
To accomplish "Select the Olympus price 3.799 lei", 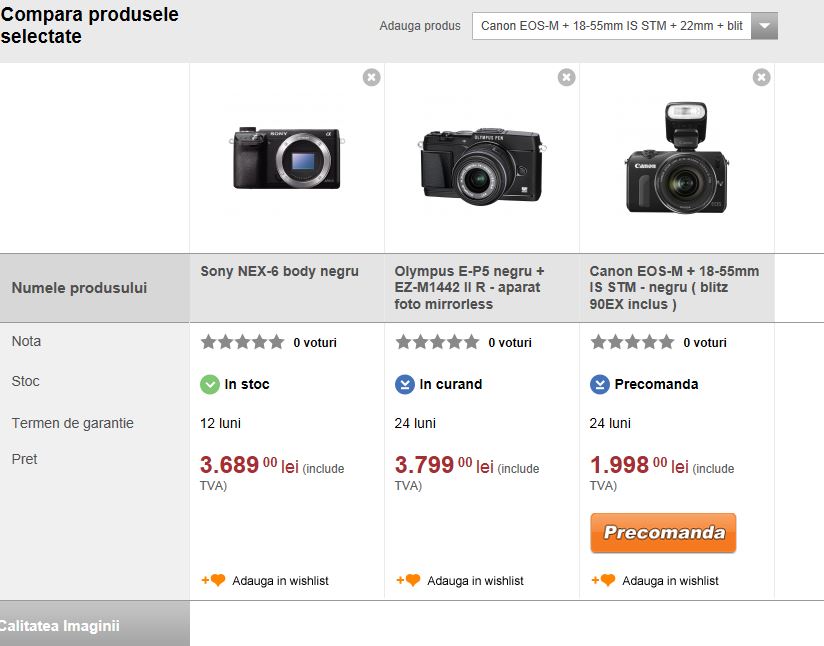I will (x=444, y=465).
